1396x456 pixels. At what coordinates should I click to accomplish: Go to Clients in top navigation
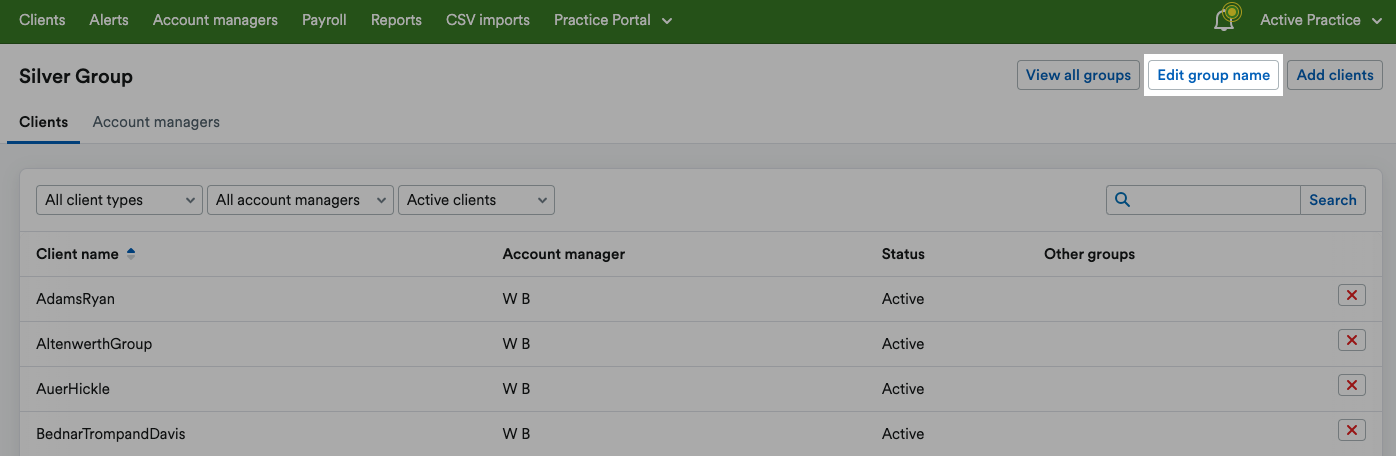(42, 20)
